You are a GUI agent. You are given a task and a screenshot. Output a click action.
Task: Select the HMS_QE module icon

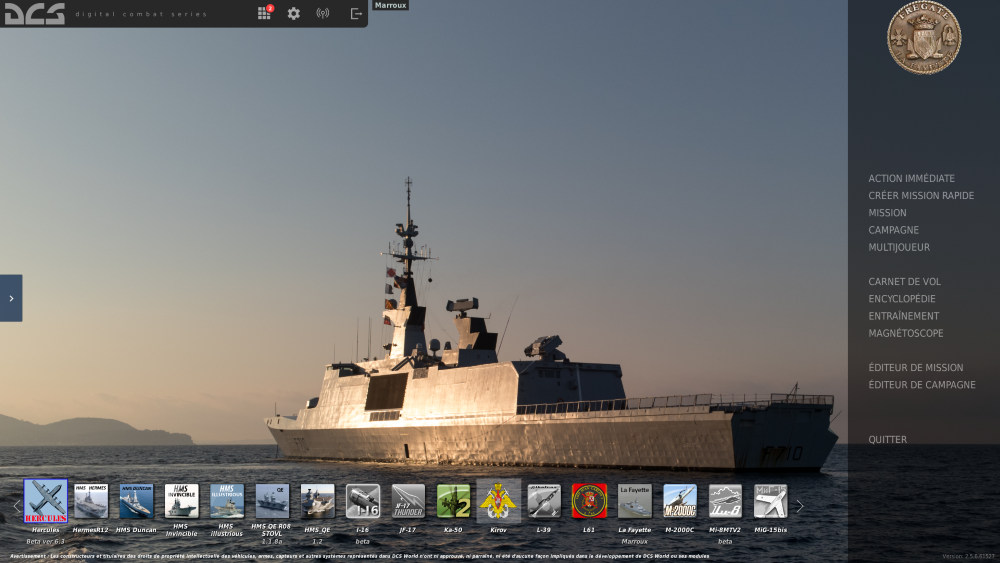point(317,501)
